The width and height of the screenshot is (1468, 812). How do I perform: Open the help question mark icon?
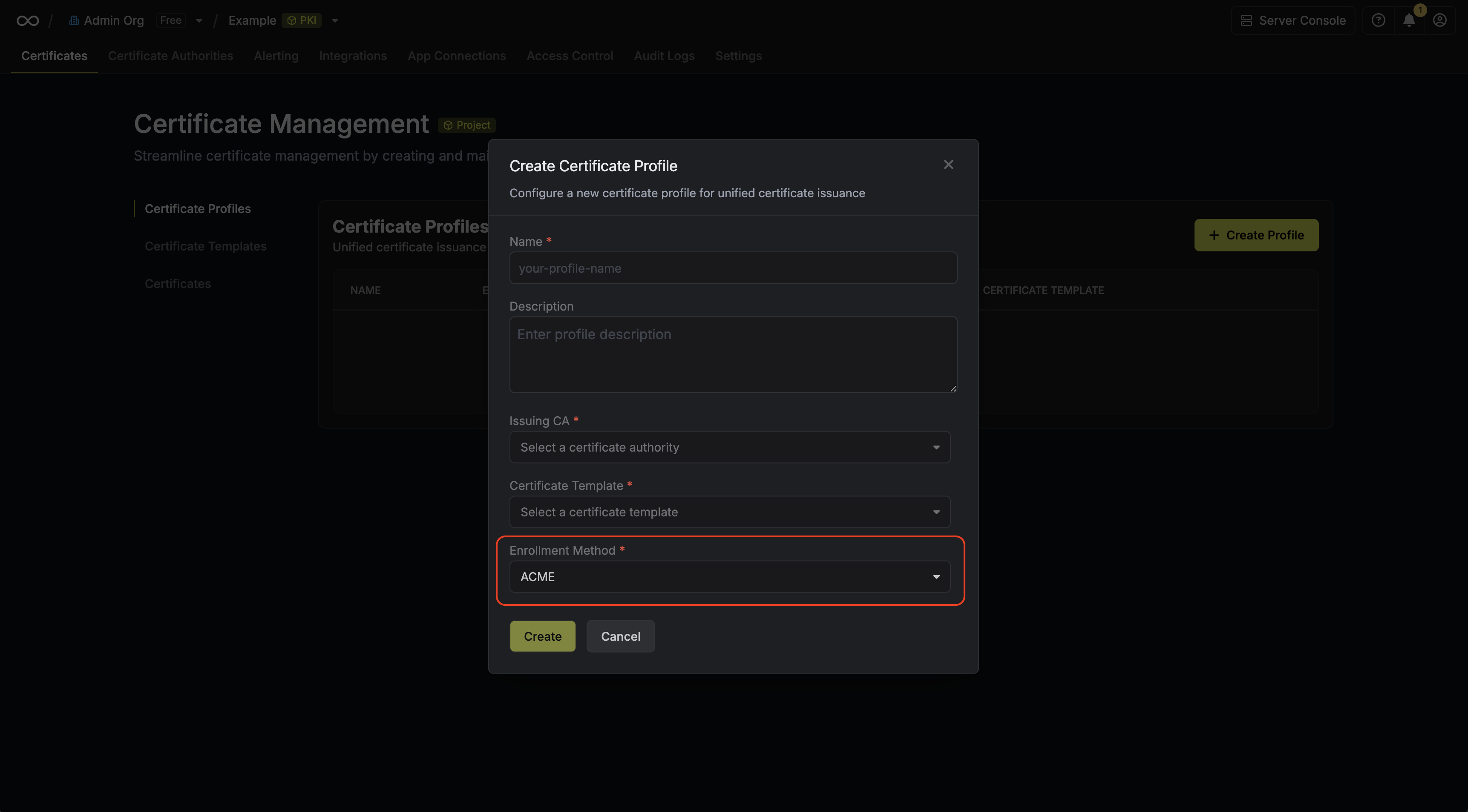coord(1378,20)
